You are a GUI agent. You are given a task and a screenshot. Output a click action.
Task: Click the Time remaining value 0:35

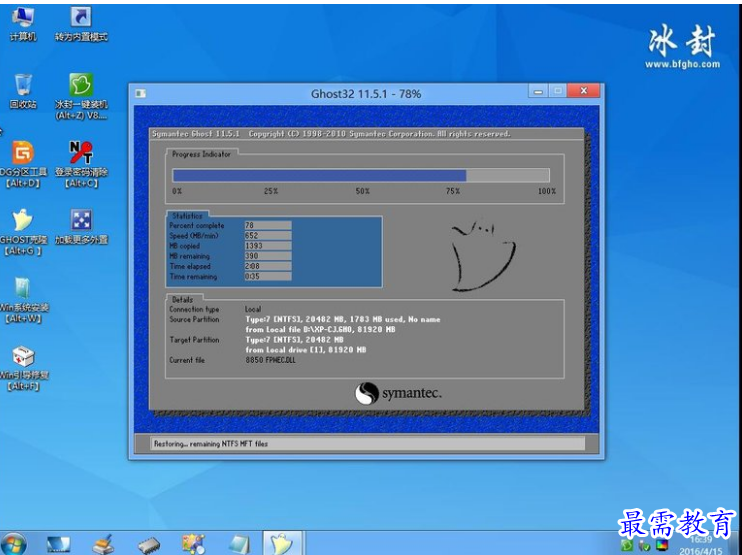tap(268, 276)
